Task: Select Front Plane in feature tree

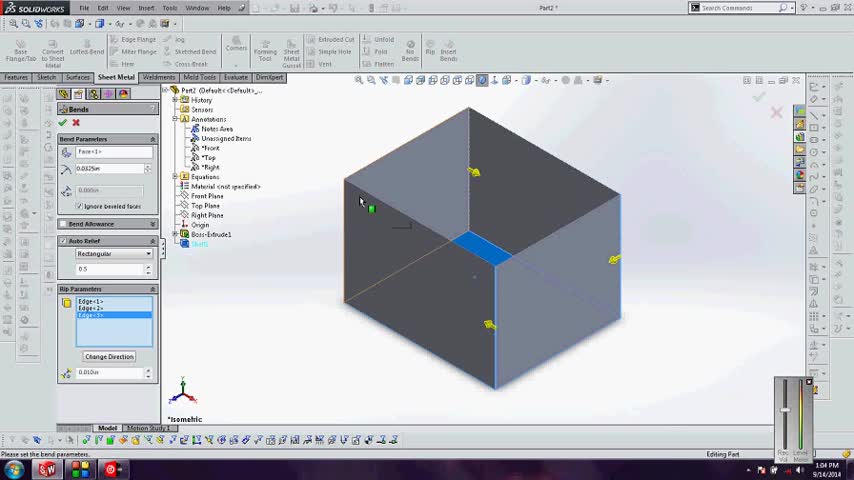Action: click(207, 196)
